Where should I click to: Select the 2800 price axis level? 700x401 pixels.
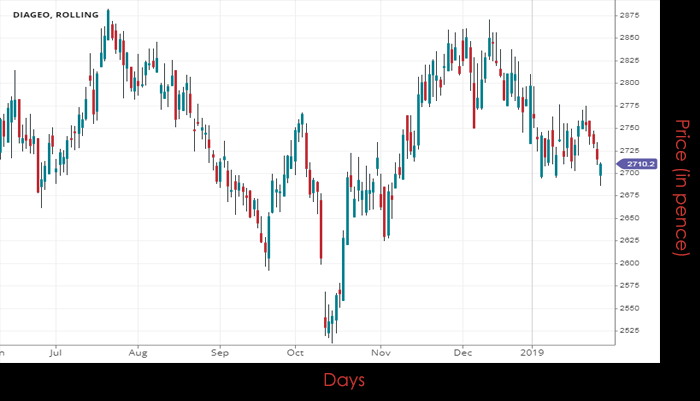click(630, 83)
